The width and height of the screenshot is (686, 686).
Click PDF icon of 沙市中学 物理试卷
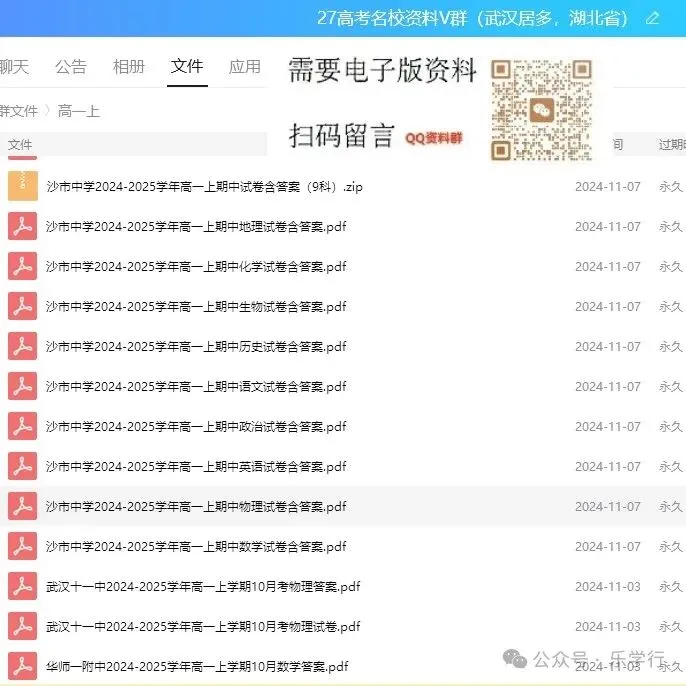tap(22, 506)
